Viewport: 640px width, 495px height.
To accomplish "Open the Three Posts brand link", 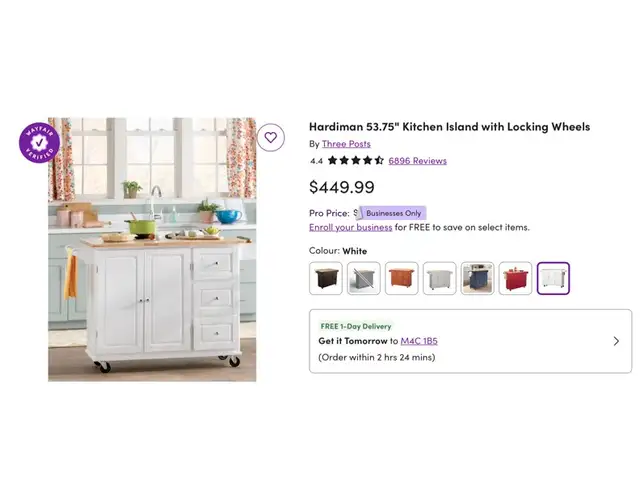I will click(x=346, y=144).
